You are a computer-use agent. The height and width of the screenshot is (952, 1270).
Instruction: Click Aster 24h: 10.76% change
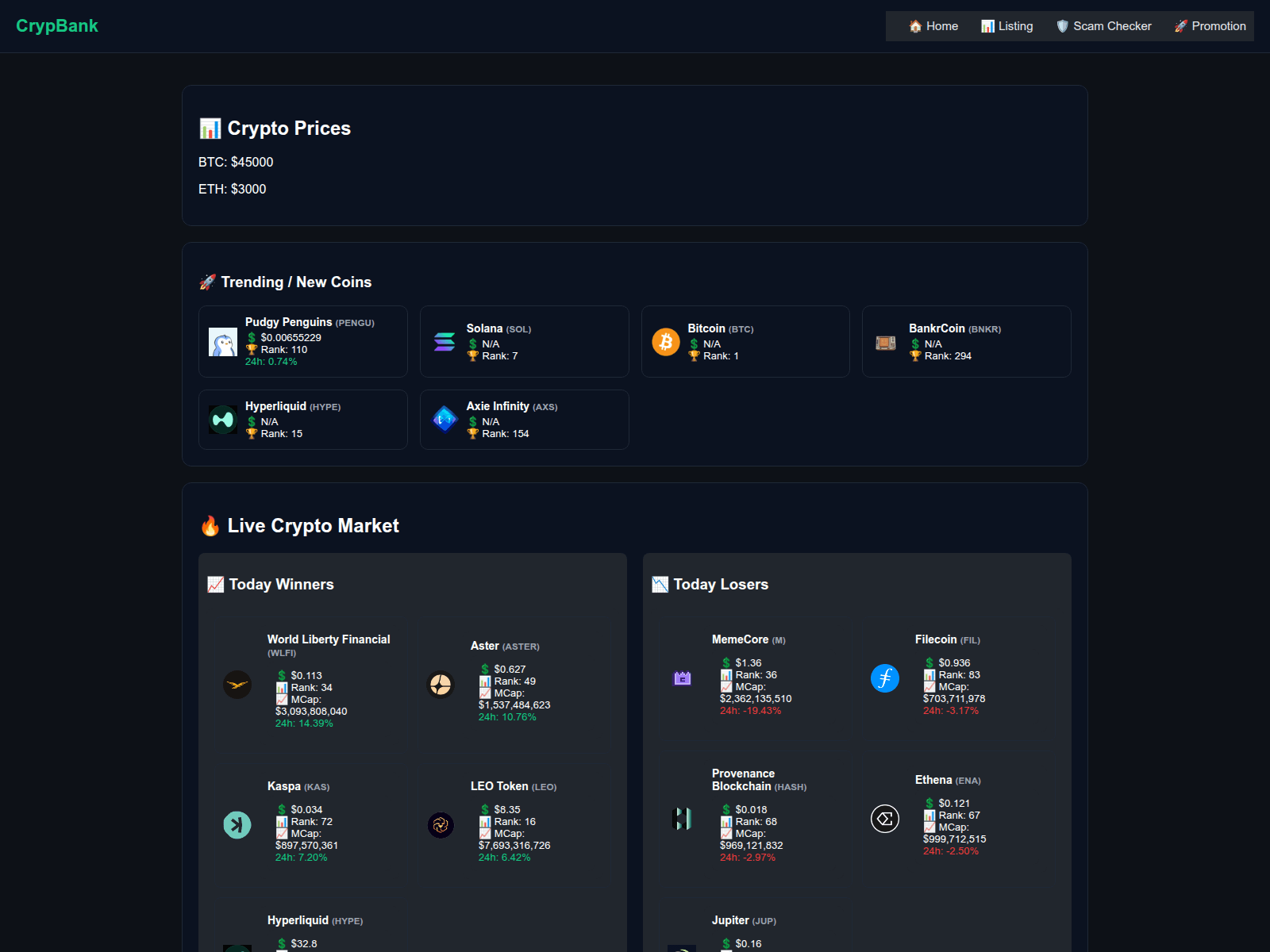pyautogui.click(x=507, y=717)
